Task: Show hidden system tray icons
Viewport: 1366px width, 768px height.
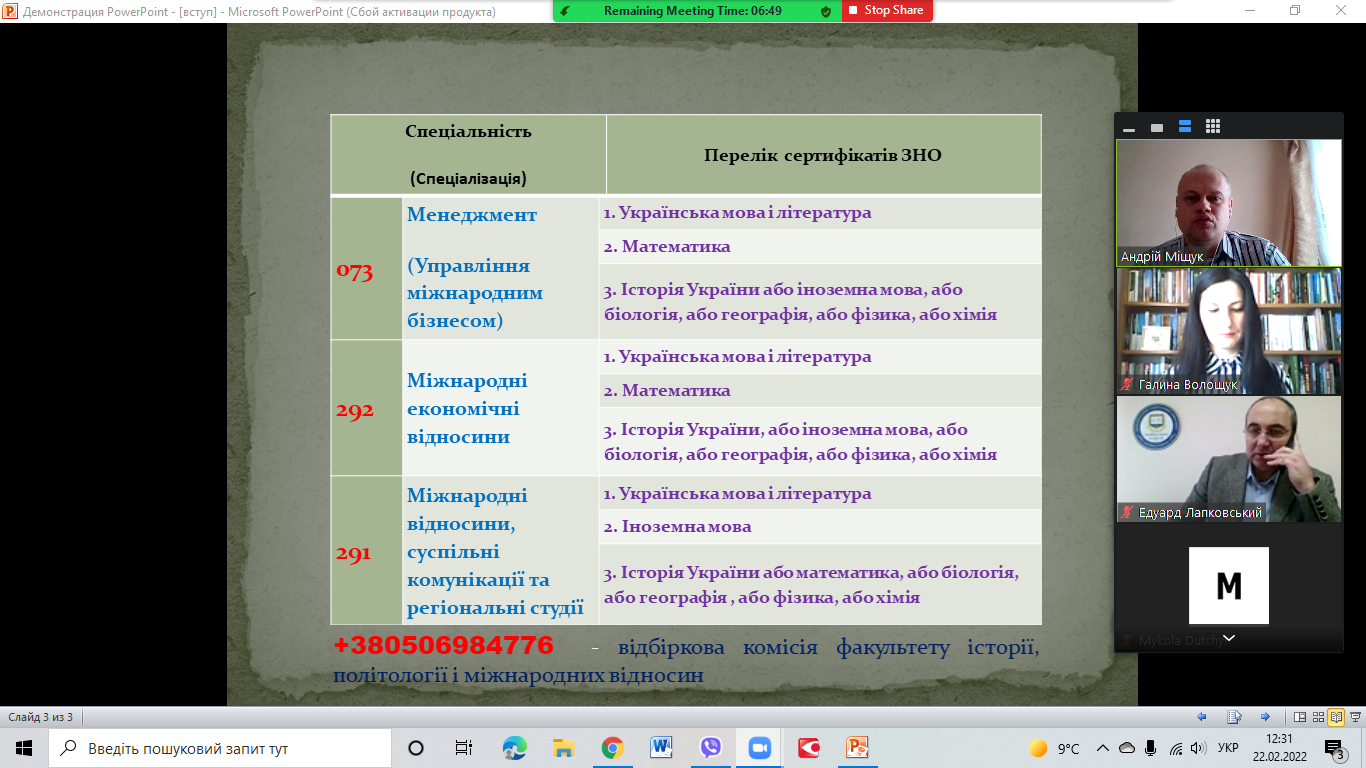Action: click(1103, 748)
